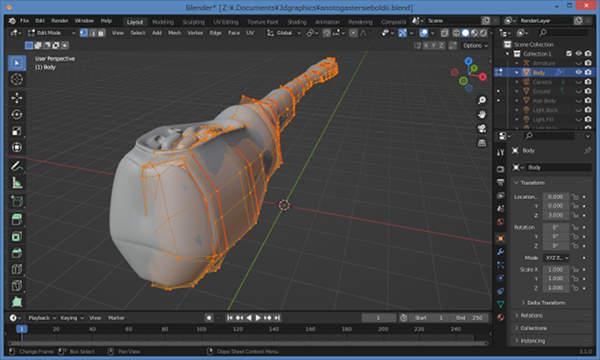Screen dimensions: 600x360
Task: Switch perspective/orthographic grid icon
Action: (482, 143)
